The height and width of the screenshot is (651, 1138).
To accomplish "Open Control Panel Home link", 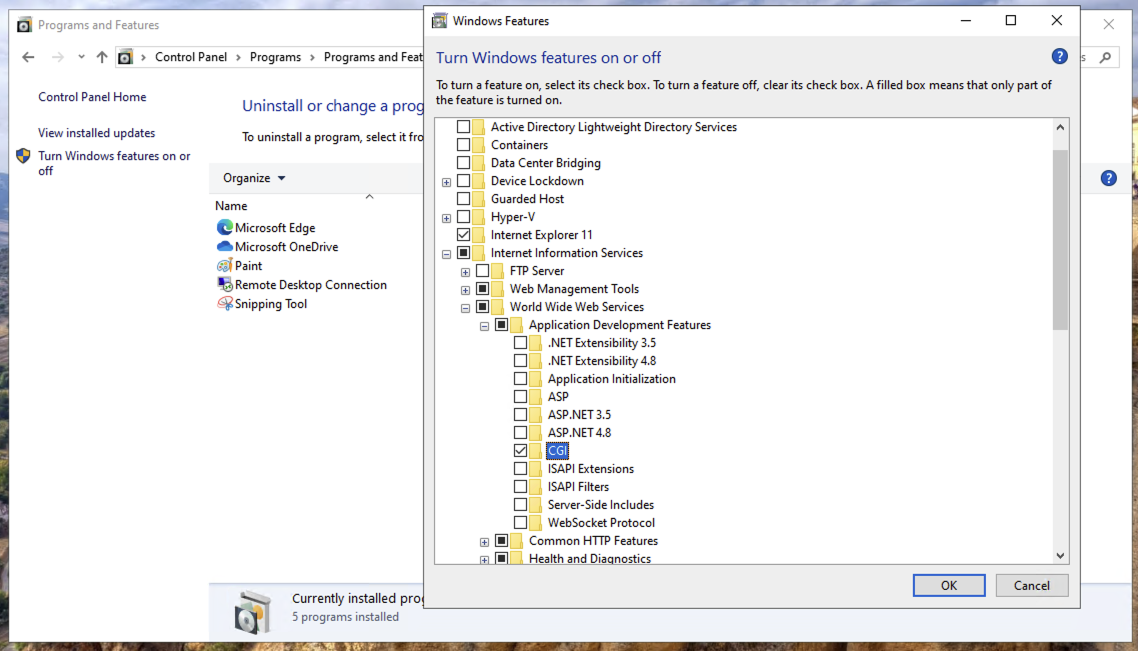I will [x=92, y=97].
